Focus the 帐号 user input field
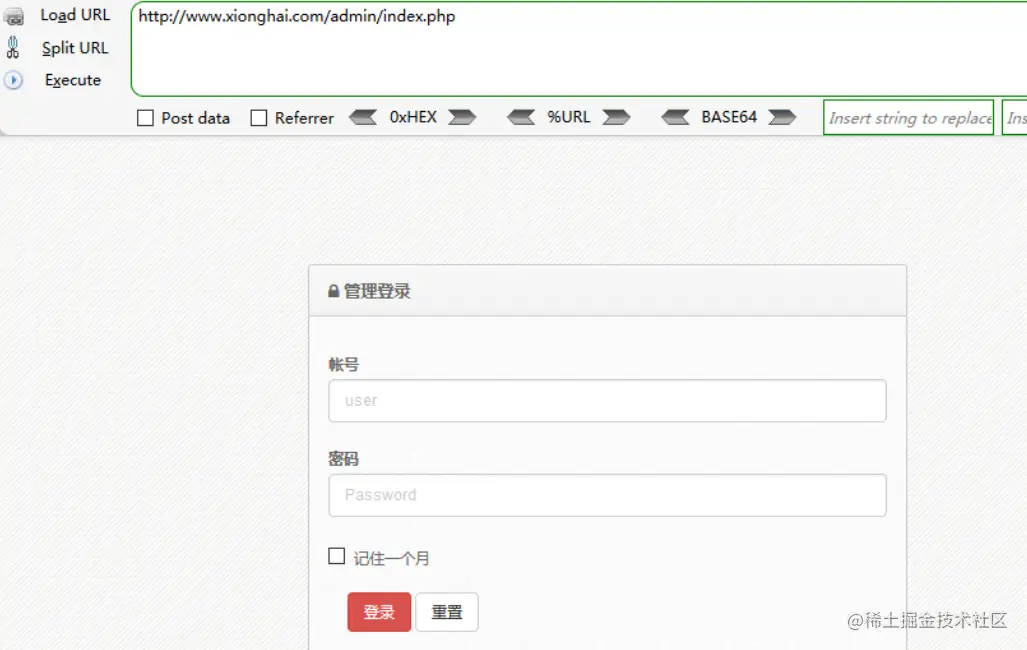The image size is (1027, 650). tap(607, 400)
